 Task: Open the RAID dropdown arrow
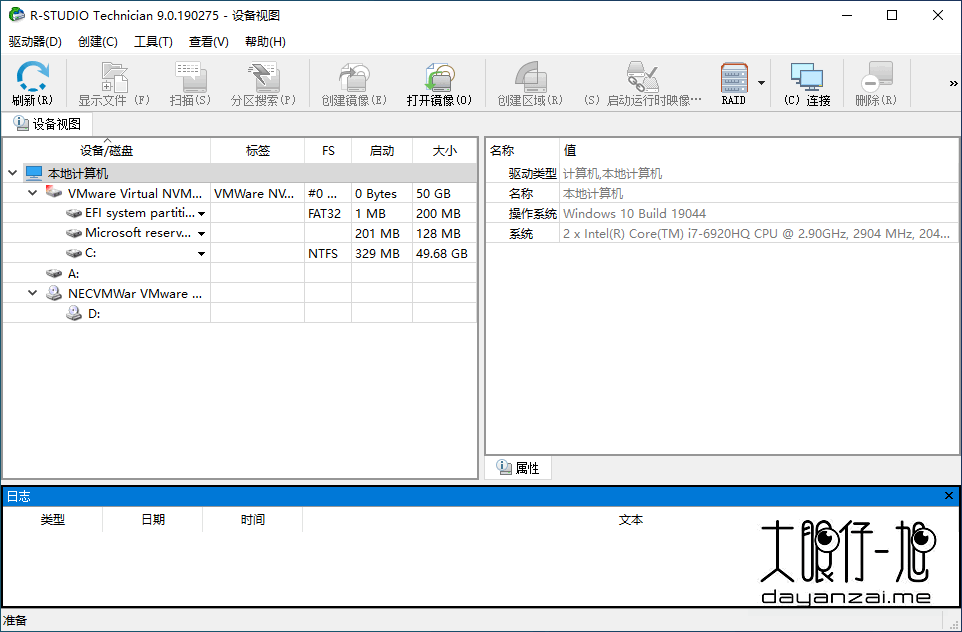tap(761, 83)
